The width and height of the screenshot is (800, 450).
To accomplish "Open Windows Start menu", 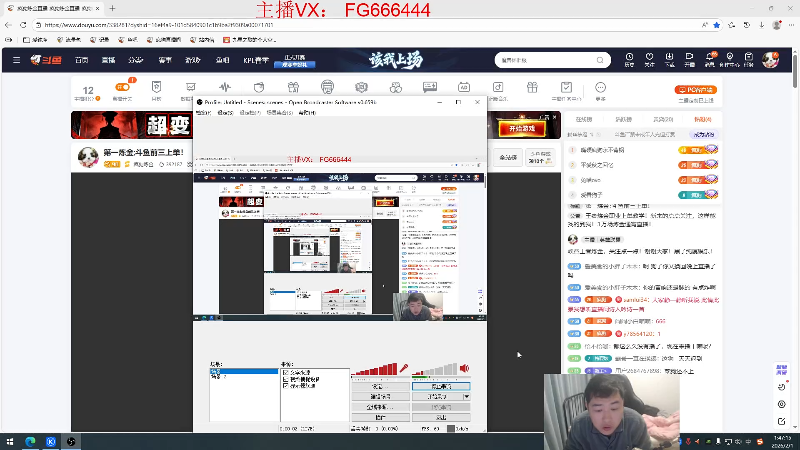I will pyautogui.click(x=10, y=441).
